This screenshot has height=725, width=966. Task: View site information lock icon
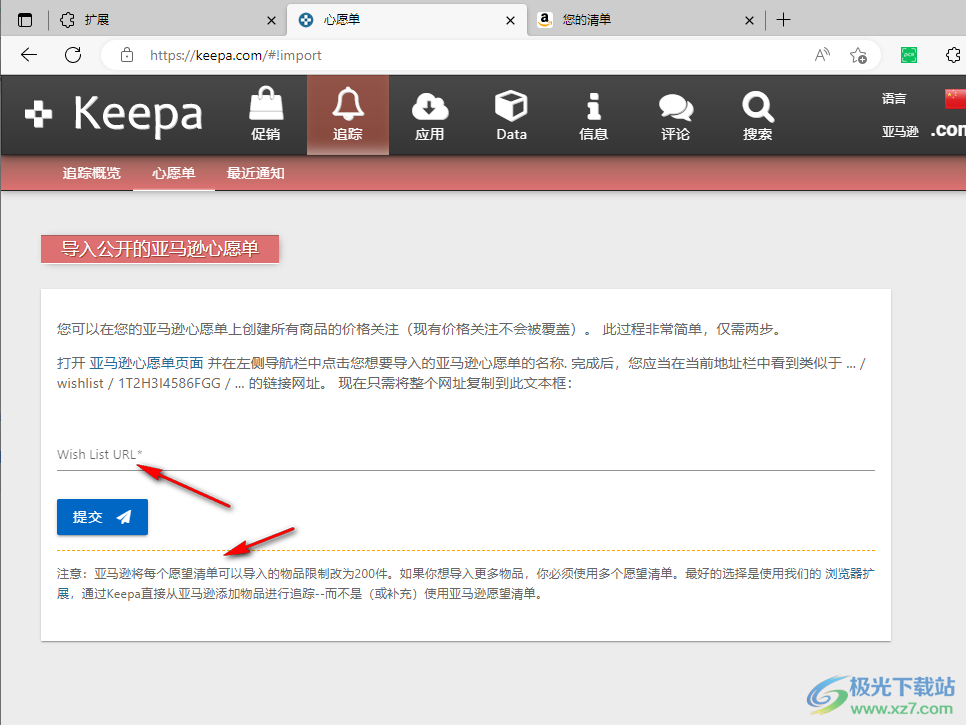tap(127, 55)
